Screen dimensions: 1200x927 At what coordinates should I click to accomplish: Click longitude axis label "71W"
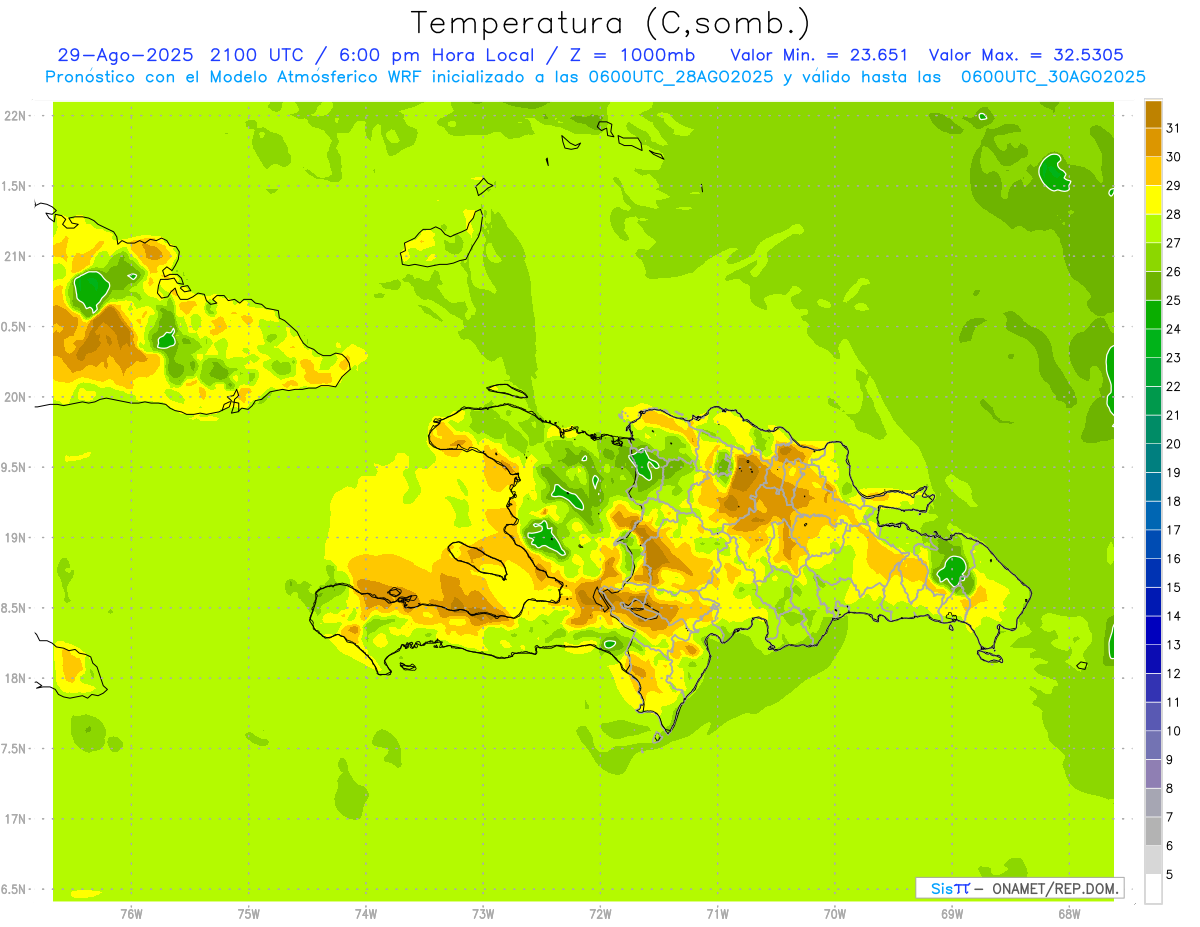(x=717, y=914)
